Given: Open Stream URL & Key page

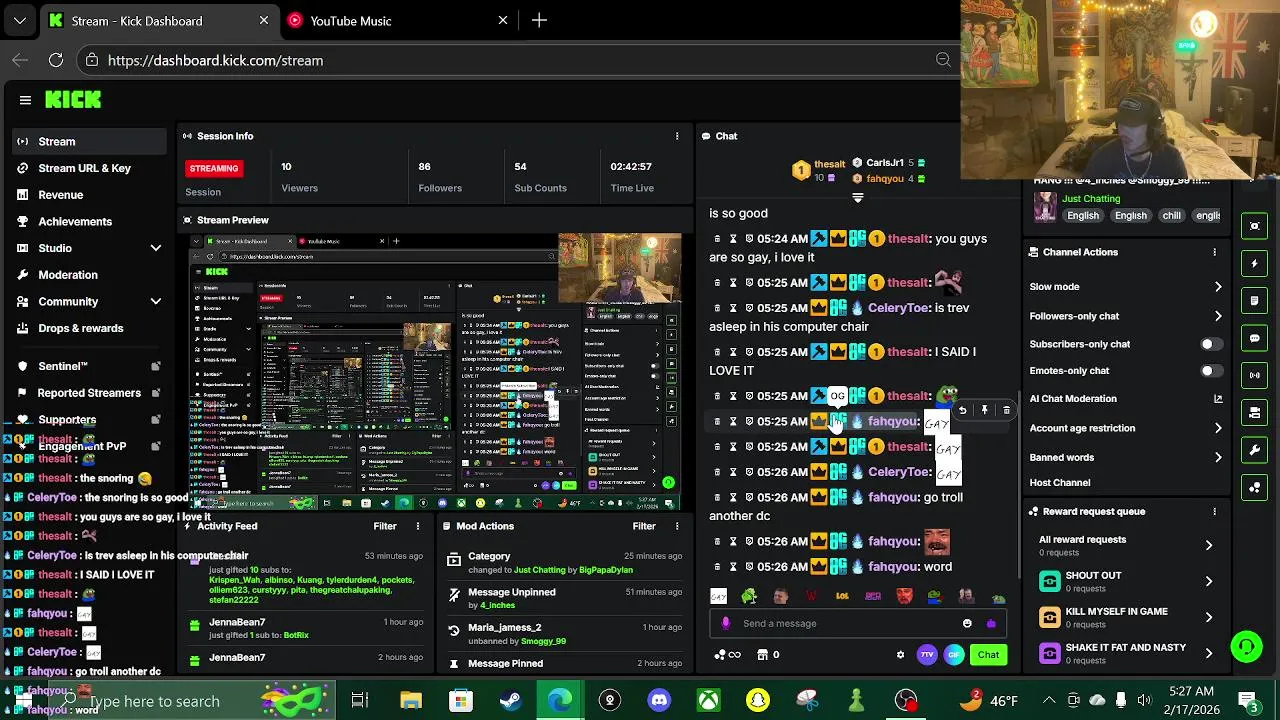Looking at the screenshot, I should point(84,168).
